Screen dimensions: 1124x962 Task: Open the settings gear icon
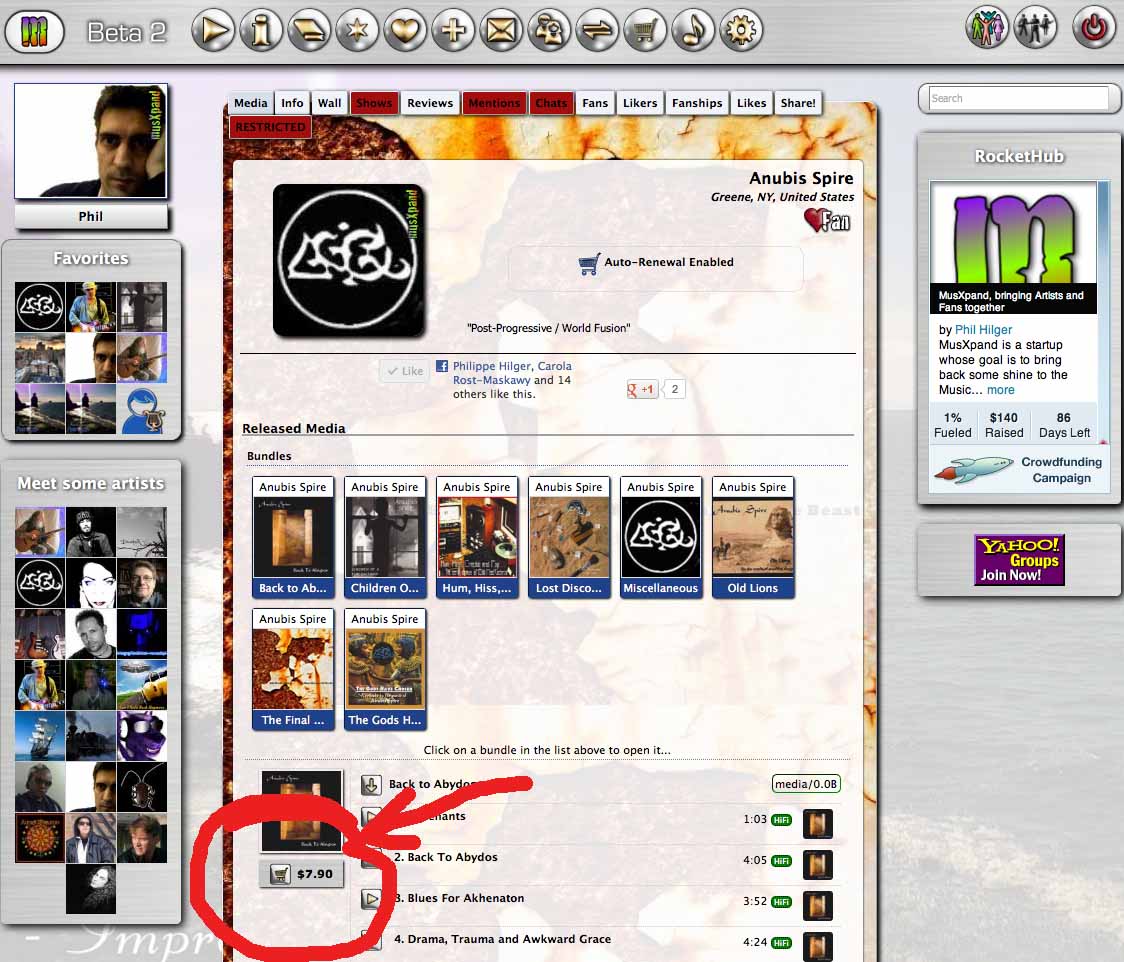coord(741,30)
